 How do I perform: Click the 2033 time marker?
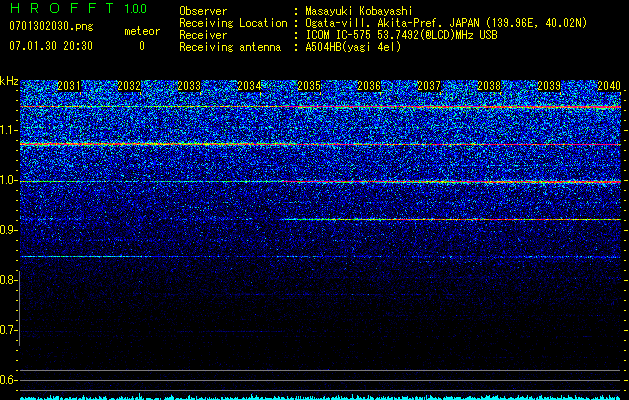[x=189, y=86]
